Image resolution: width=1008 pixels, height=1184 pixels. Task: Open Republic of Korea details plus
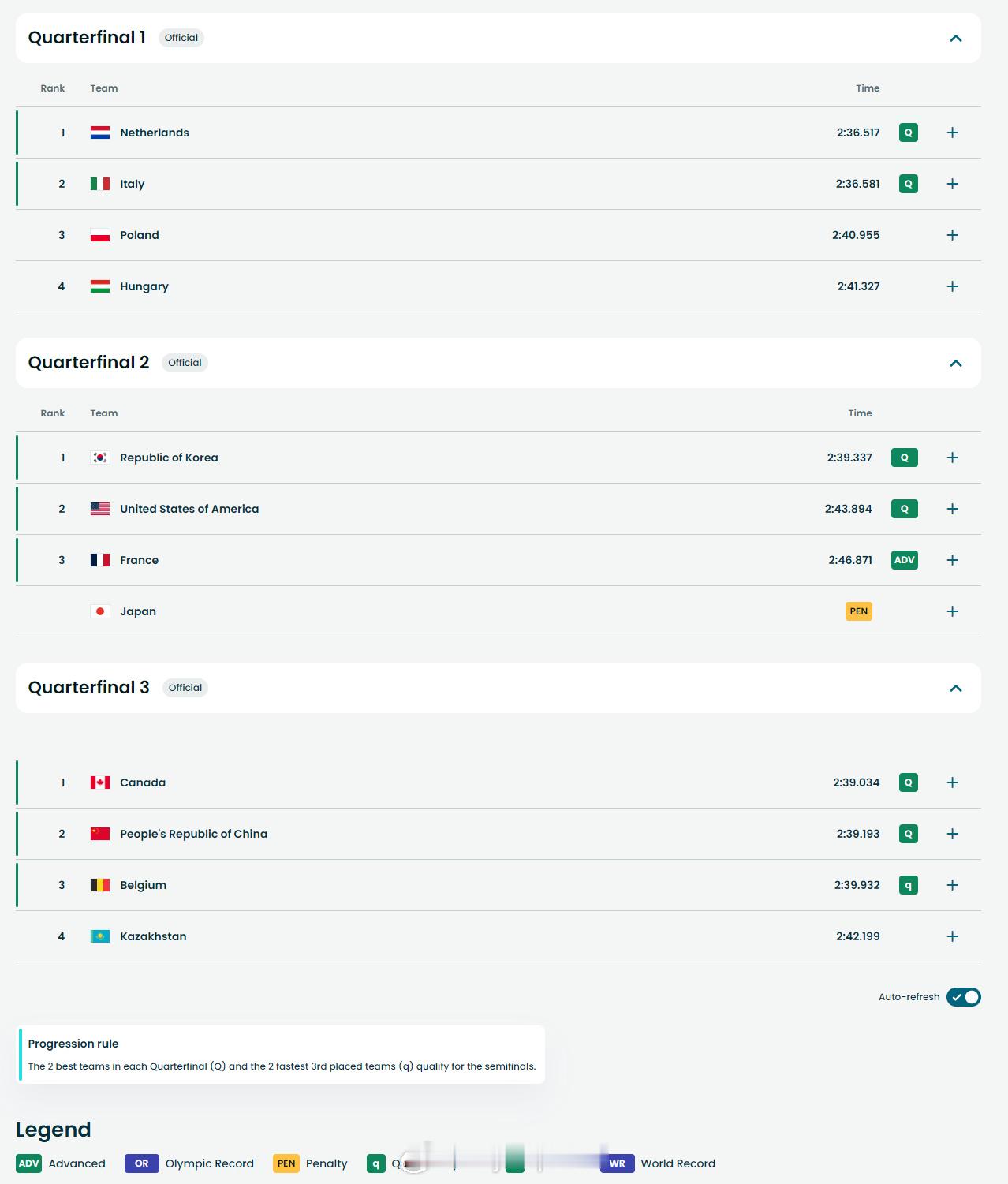pos(952,458)
